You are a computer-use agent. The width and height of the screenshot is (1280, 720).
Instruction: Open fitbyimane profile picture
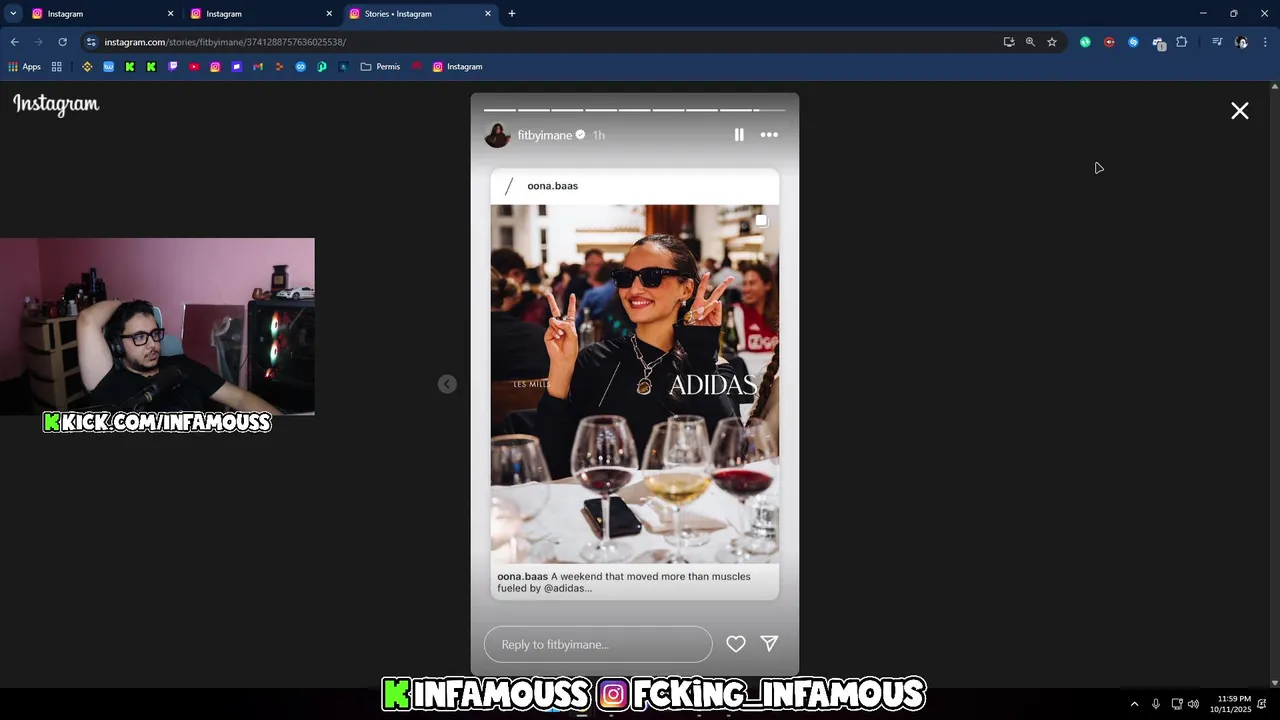[497, 135]
